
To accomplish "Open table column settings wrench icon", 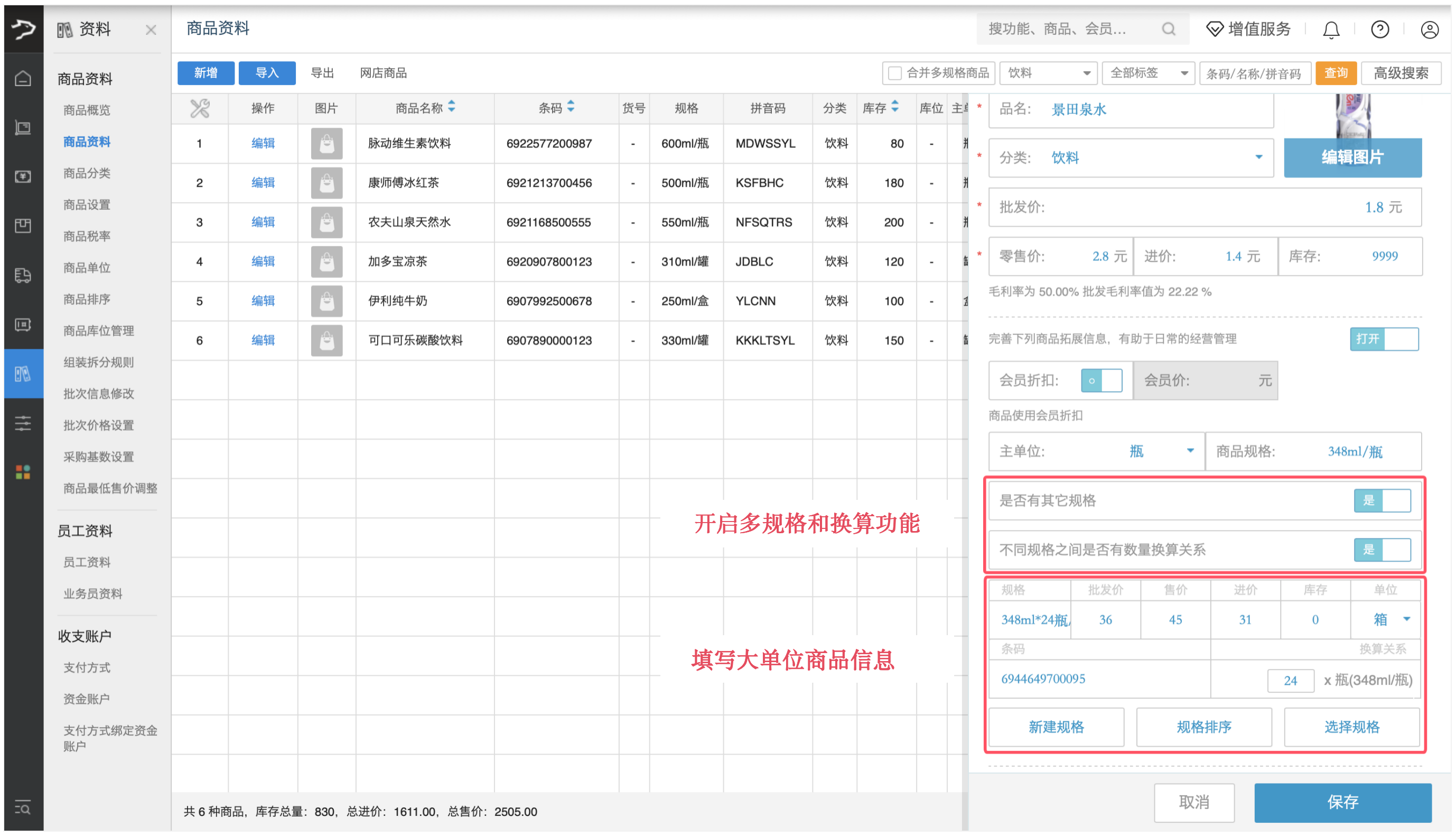I will point(199,108).
